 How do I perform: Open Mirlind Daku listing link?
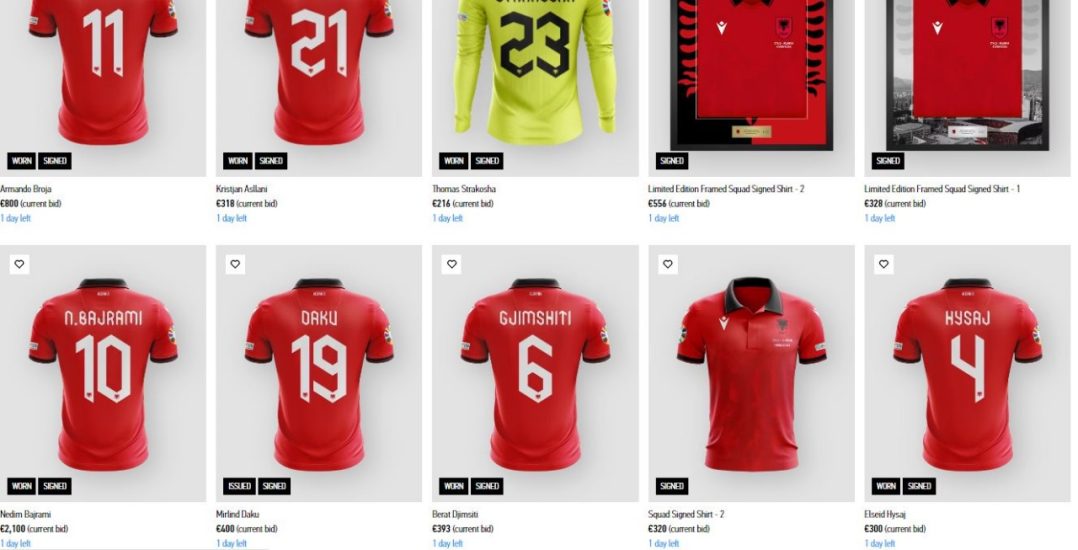click(x=238, y=514)
